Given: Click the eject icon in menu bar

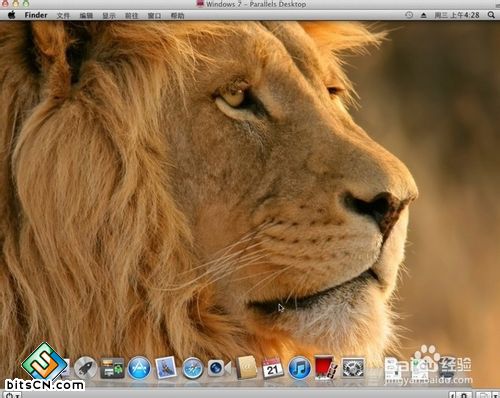Looking at the screenshot, I should (423, 15).
